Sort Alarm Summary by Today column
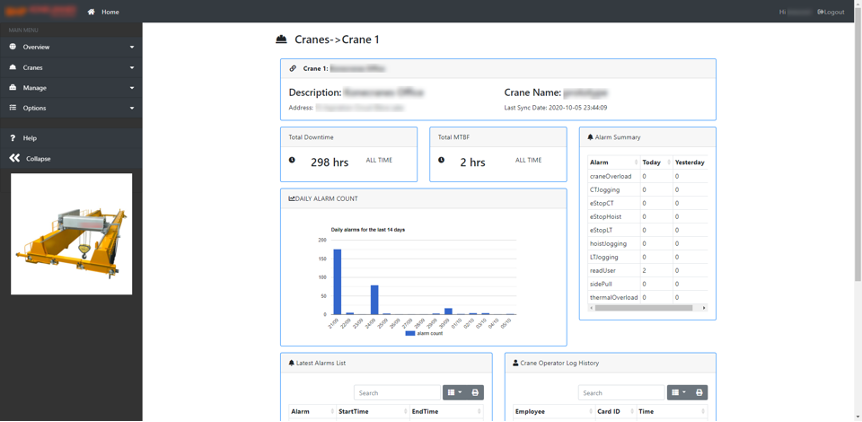862x422 pixels. coord(651,162)
